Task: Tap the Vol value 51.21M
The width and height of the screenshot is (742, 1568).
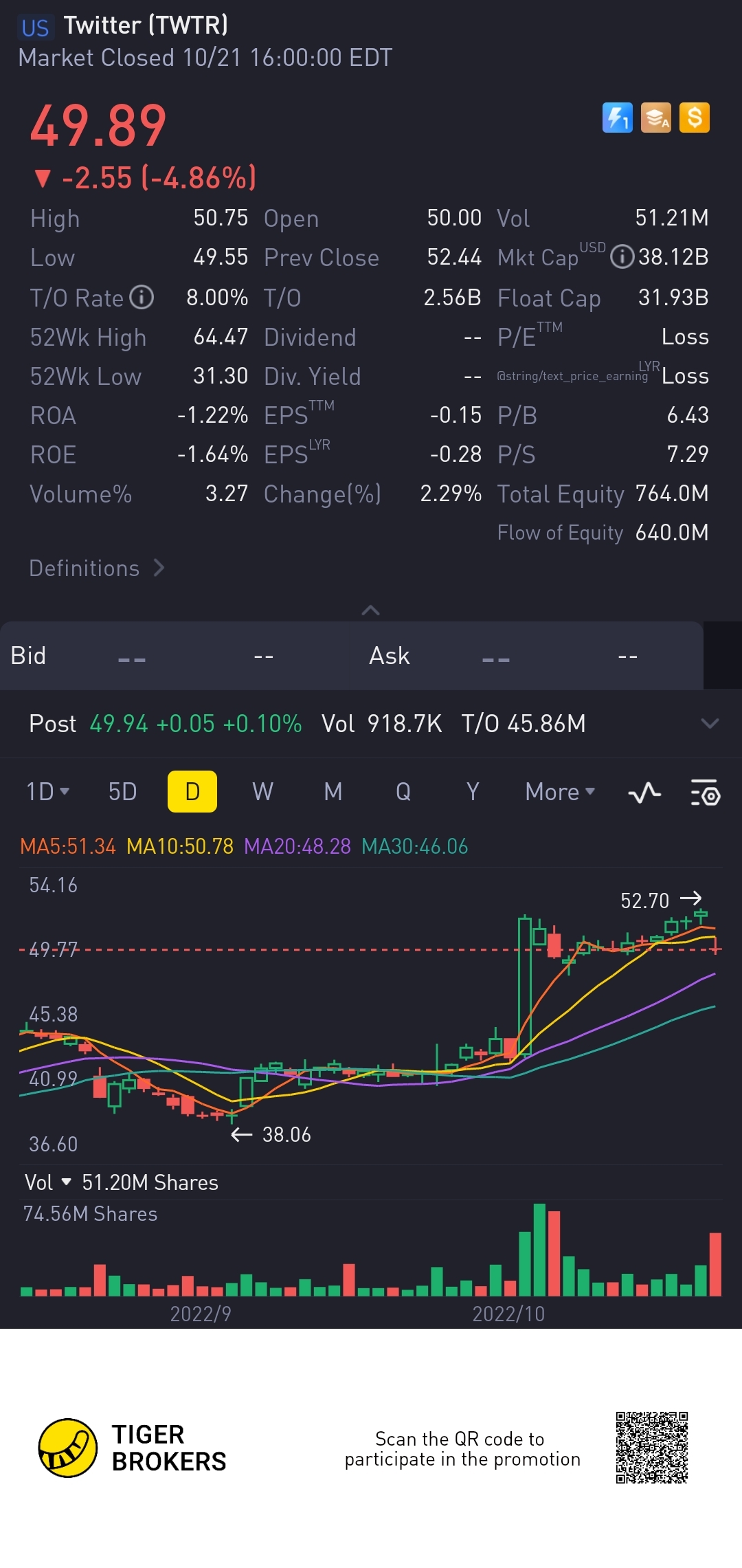Action: click(x=672, y=218)
